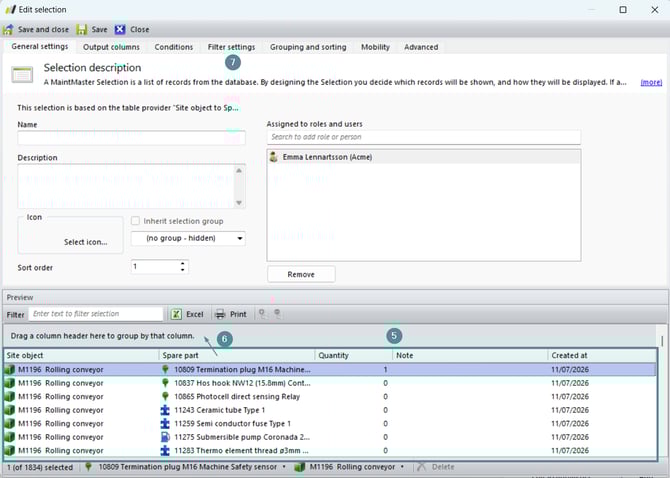Click the blue puzzle icon on the 11259 row
Viewport: 670px width, 478px height.
(165, 423)
